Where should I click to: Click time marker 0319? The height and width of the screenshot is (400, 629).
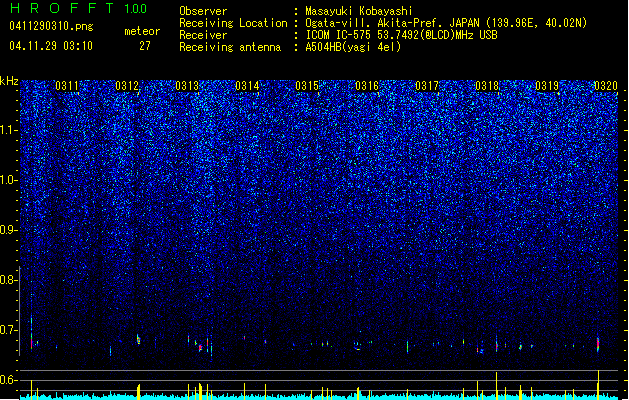point(547,86)
